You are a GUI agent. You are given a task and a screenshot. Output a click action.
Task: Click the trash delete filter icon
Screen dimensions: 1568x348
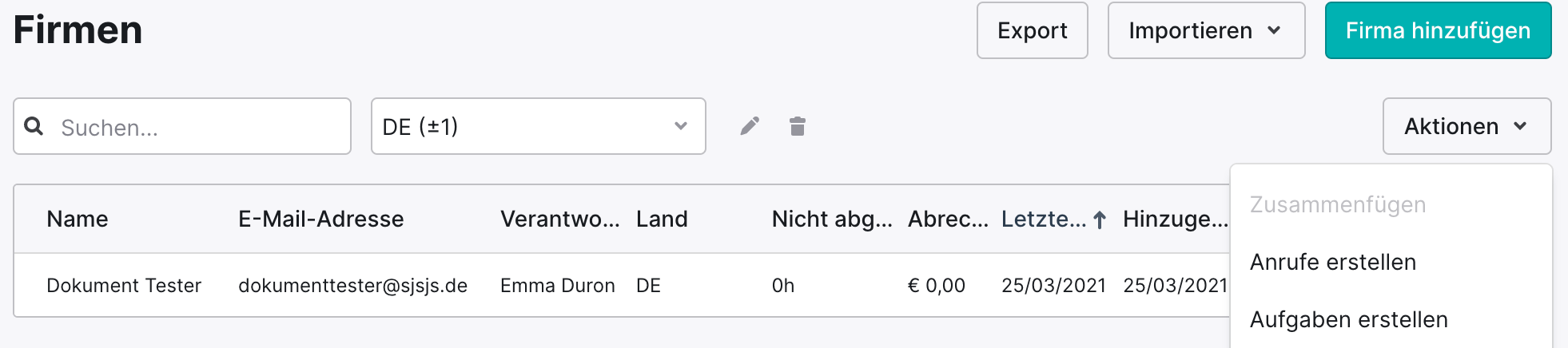coord(798,126)
